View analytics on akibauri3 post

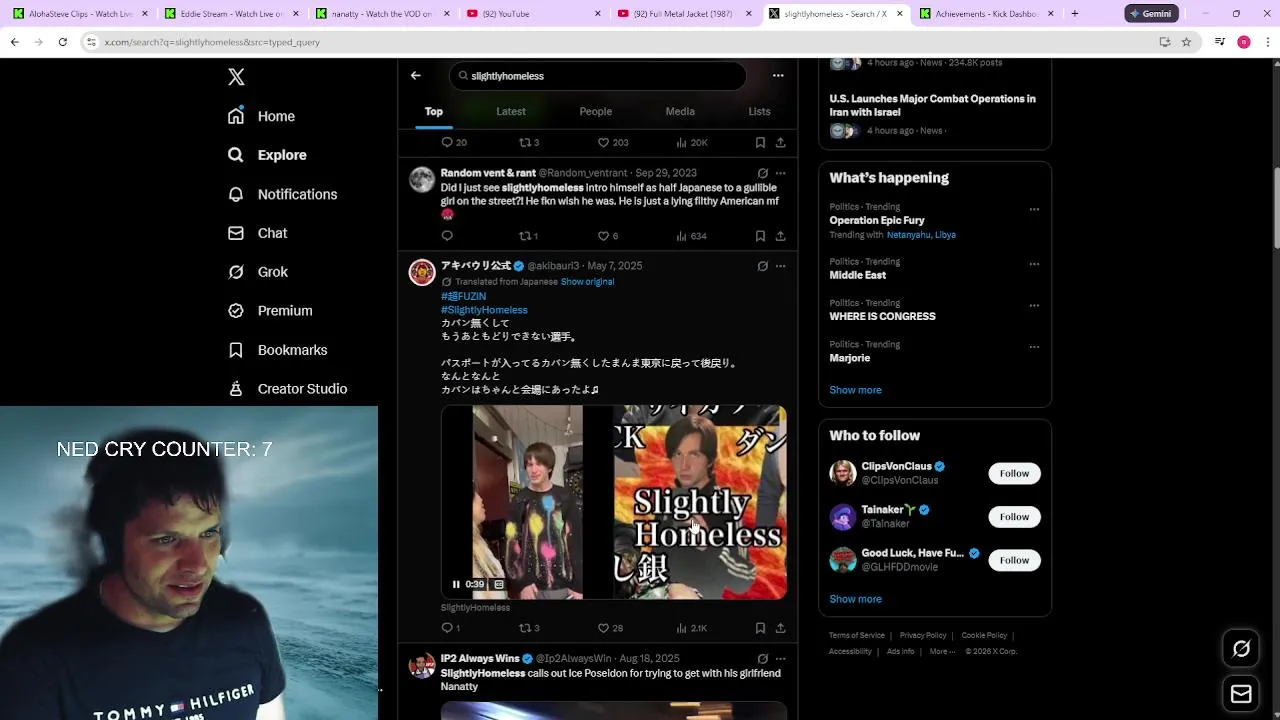coord(691,628)
